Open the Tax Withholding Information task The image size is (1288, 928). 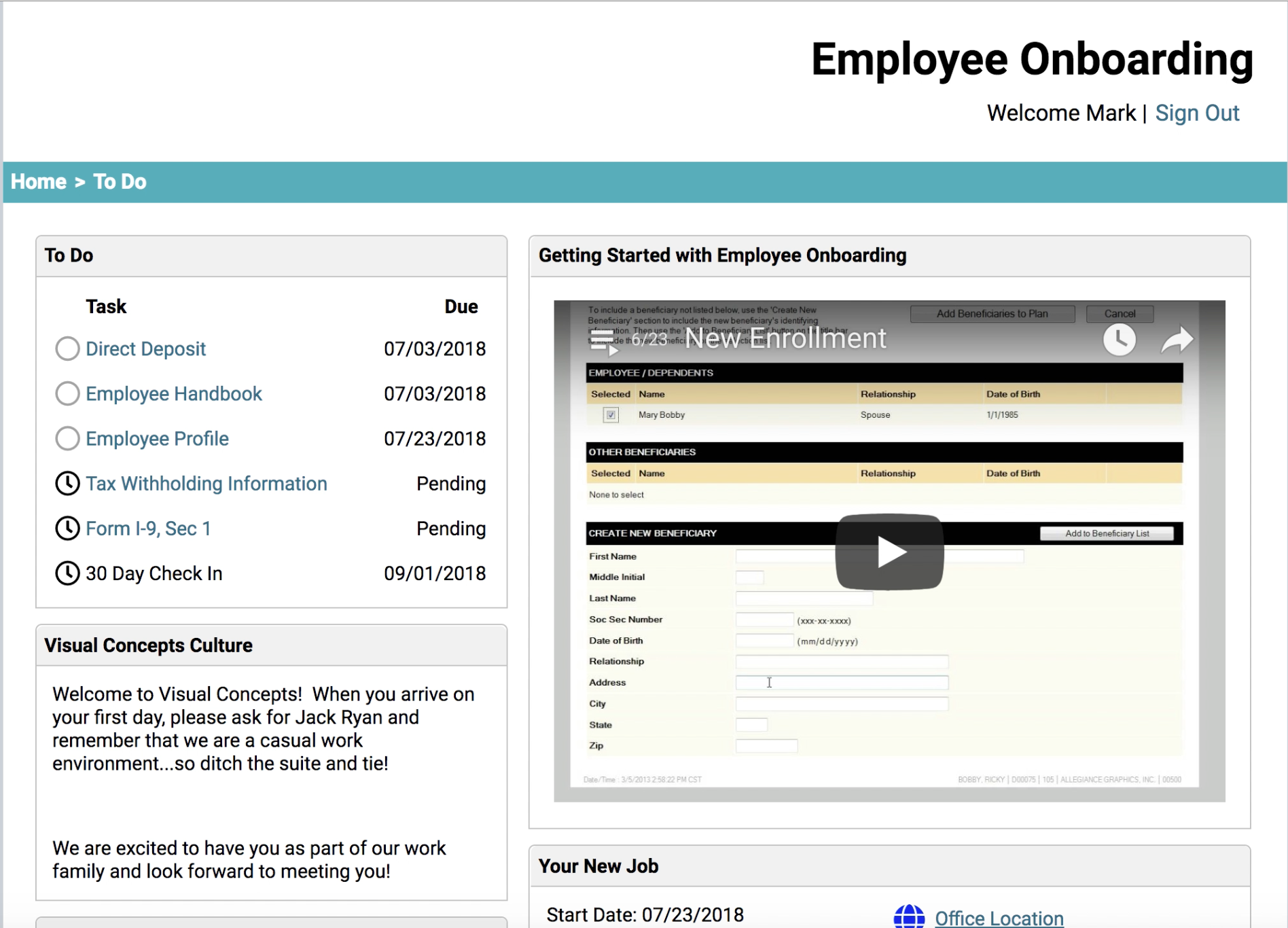pyautogui.click(x=207, y=483)
